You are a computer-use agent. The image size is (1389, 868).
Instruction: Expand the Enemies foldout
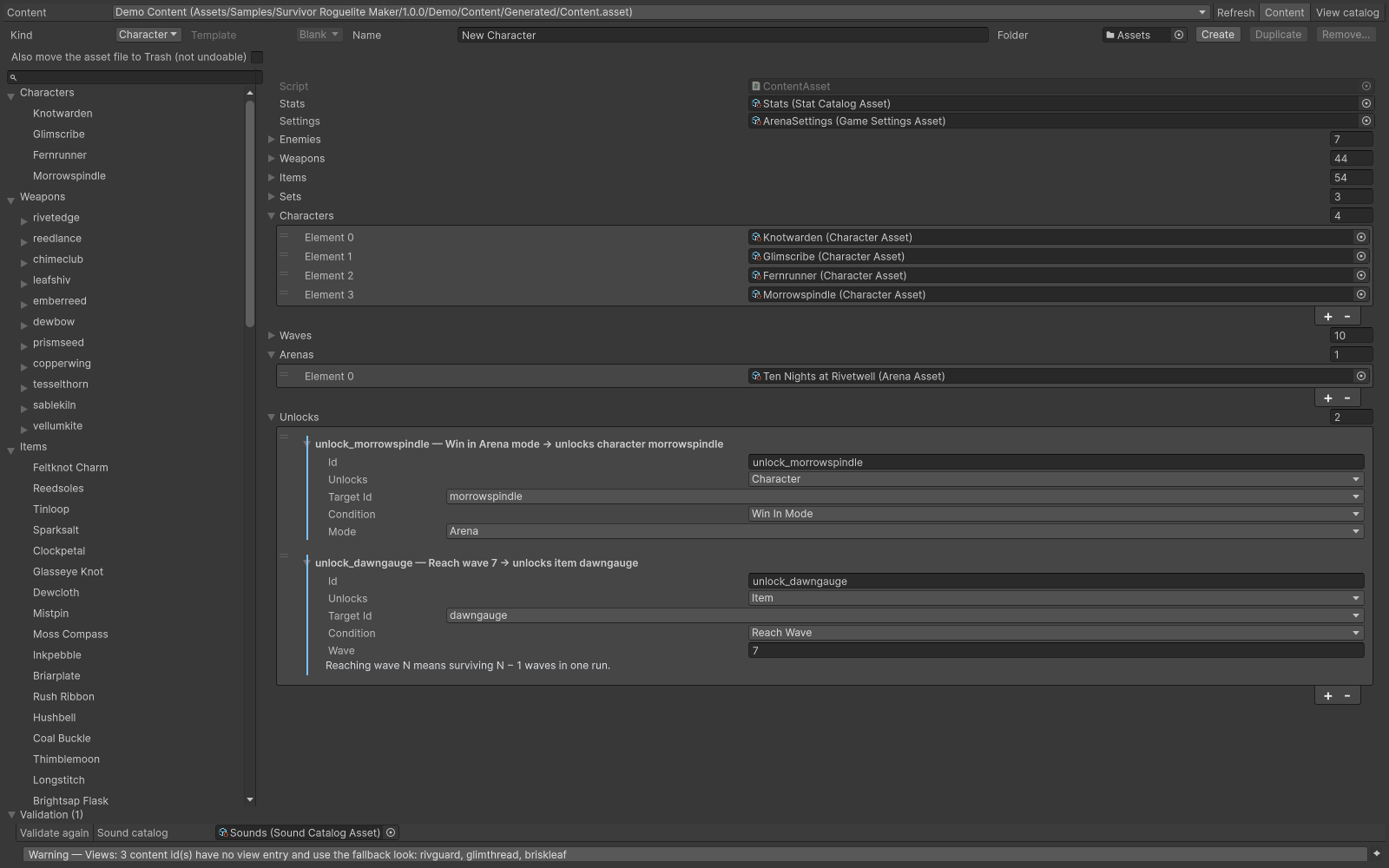coord(272,139)
